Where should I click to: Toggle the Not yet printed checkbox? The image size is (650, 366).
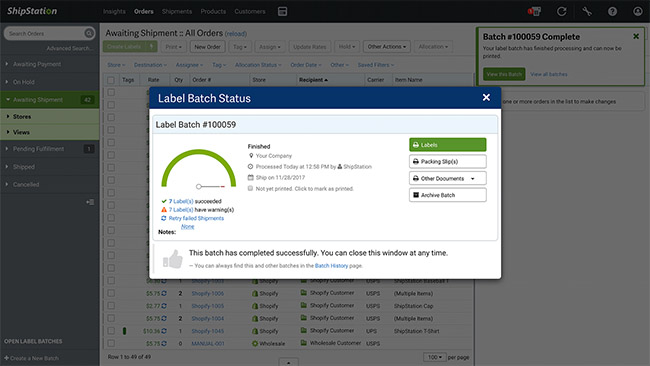(x=250, y=188)
